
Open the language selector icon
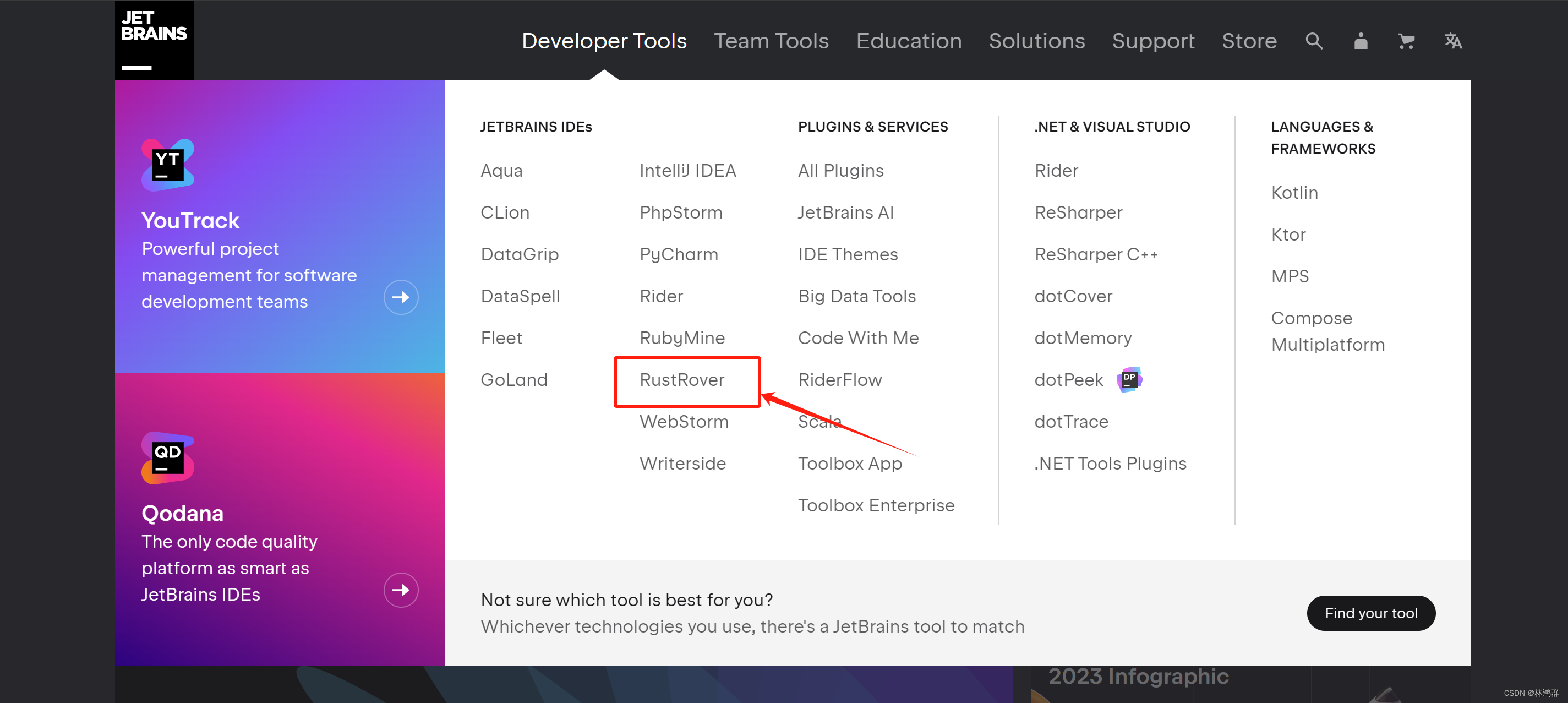pyautogui.click(x=1453, y=41)
